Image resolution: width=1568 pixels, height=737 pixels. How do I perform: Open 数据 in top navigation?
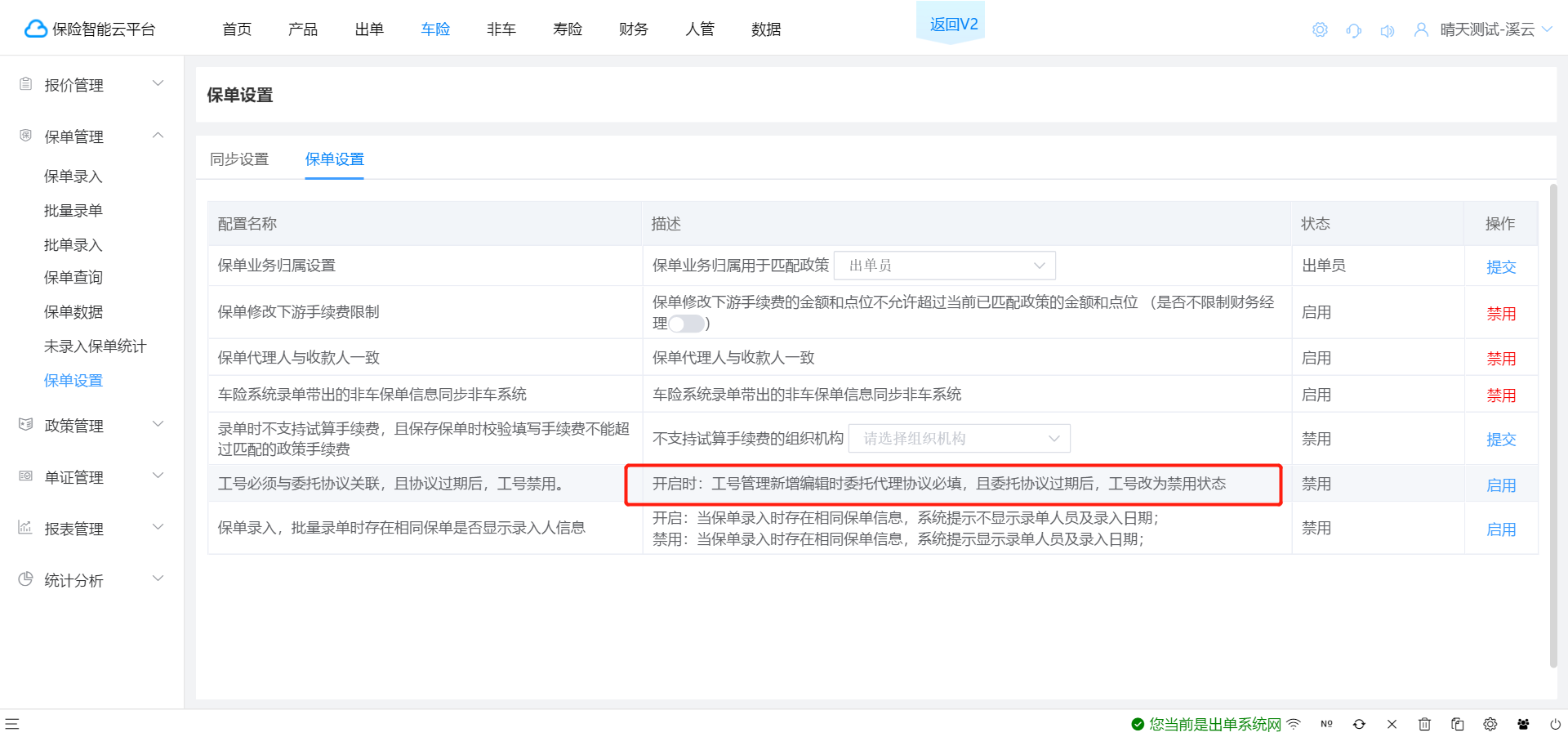coord(766,29)
